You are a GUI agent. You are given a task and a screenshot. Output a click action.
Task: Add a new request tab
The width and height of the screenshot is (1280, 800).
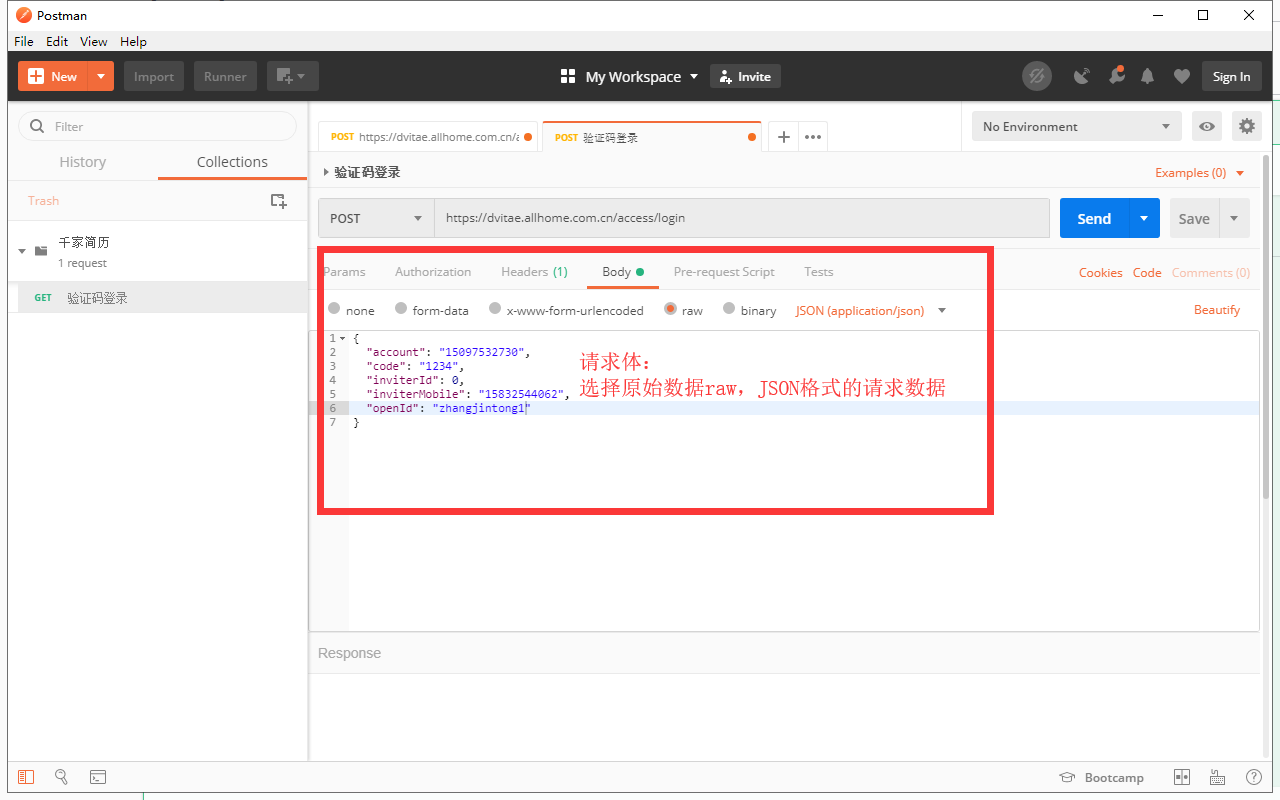tap(784, 137)
